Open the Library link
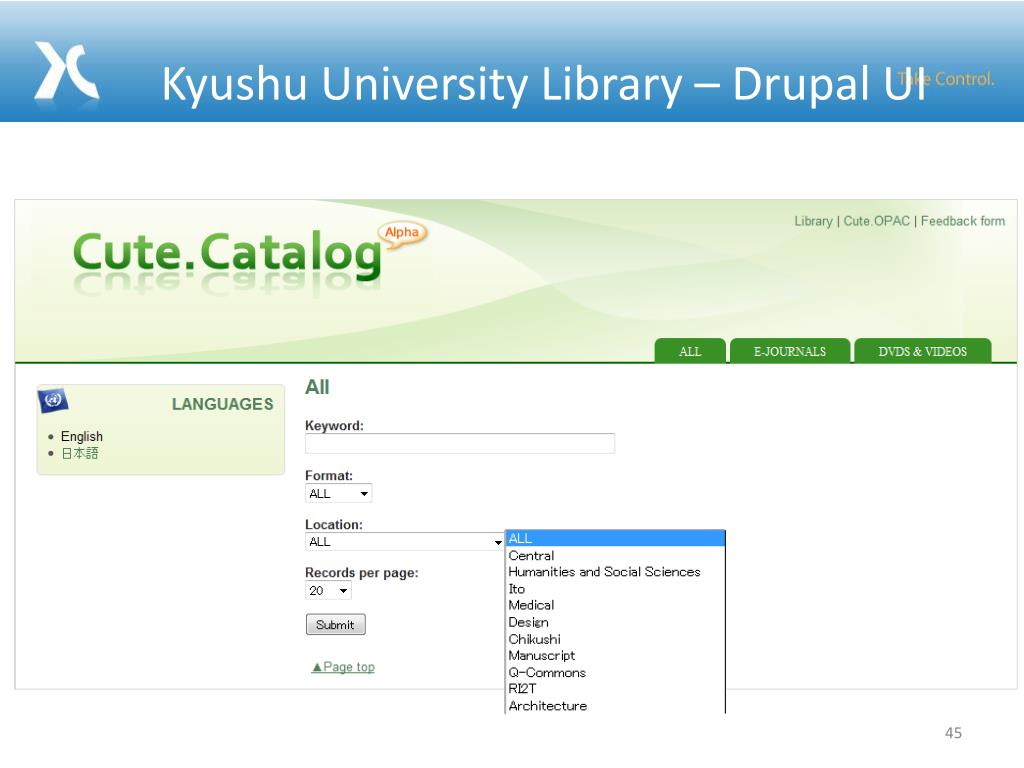 coord(813,221)
